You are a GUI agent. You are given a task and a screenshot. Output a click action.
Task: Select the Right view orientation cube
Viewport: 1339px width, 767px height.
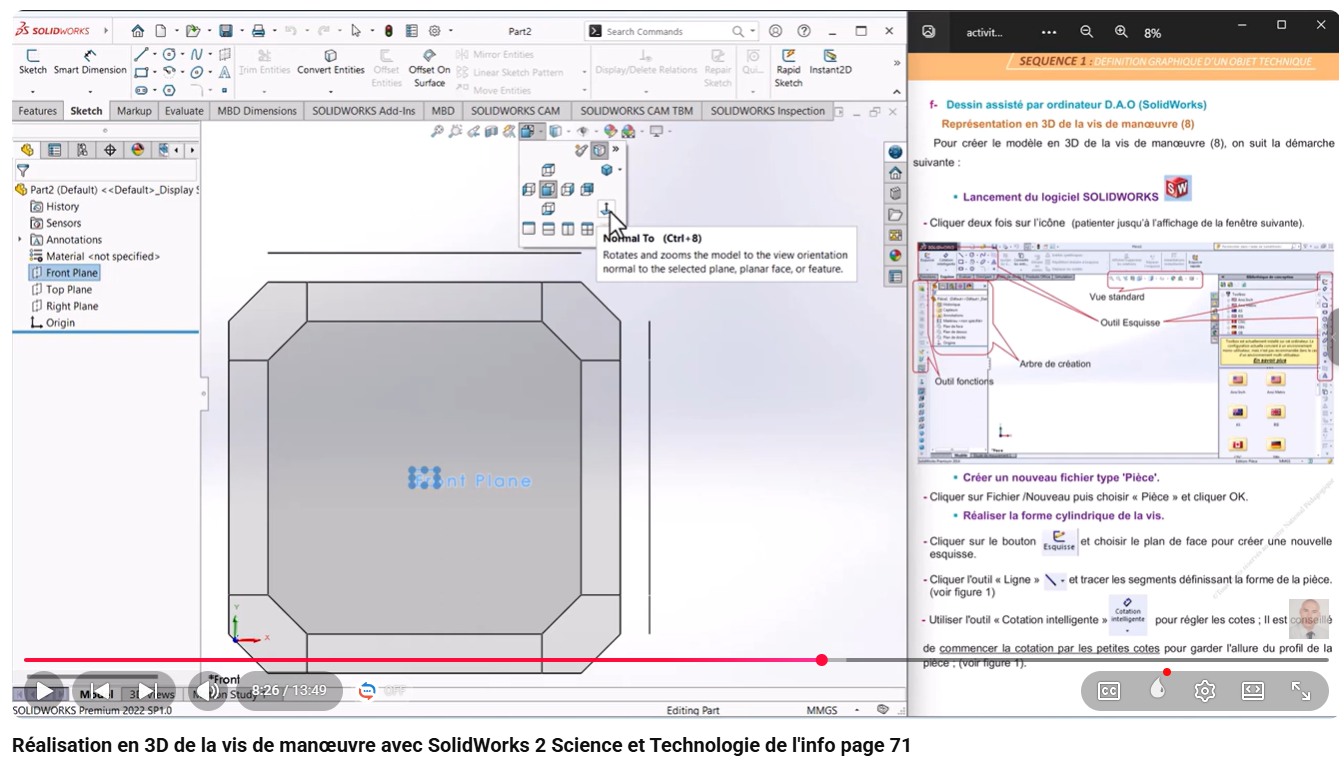[568, 189]
